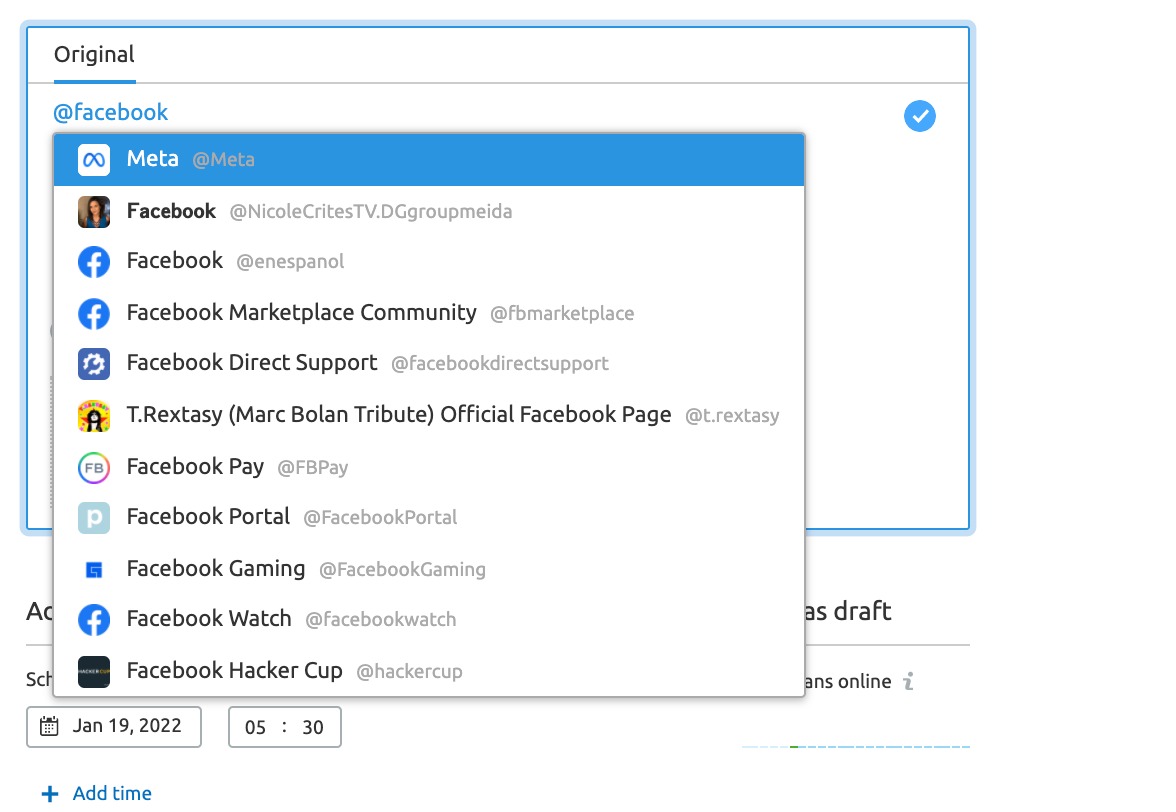Select Facebook Marketplace Community from suggestions
The image size is (1176, 812).
429,313
